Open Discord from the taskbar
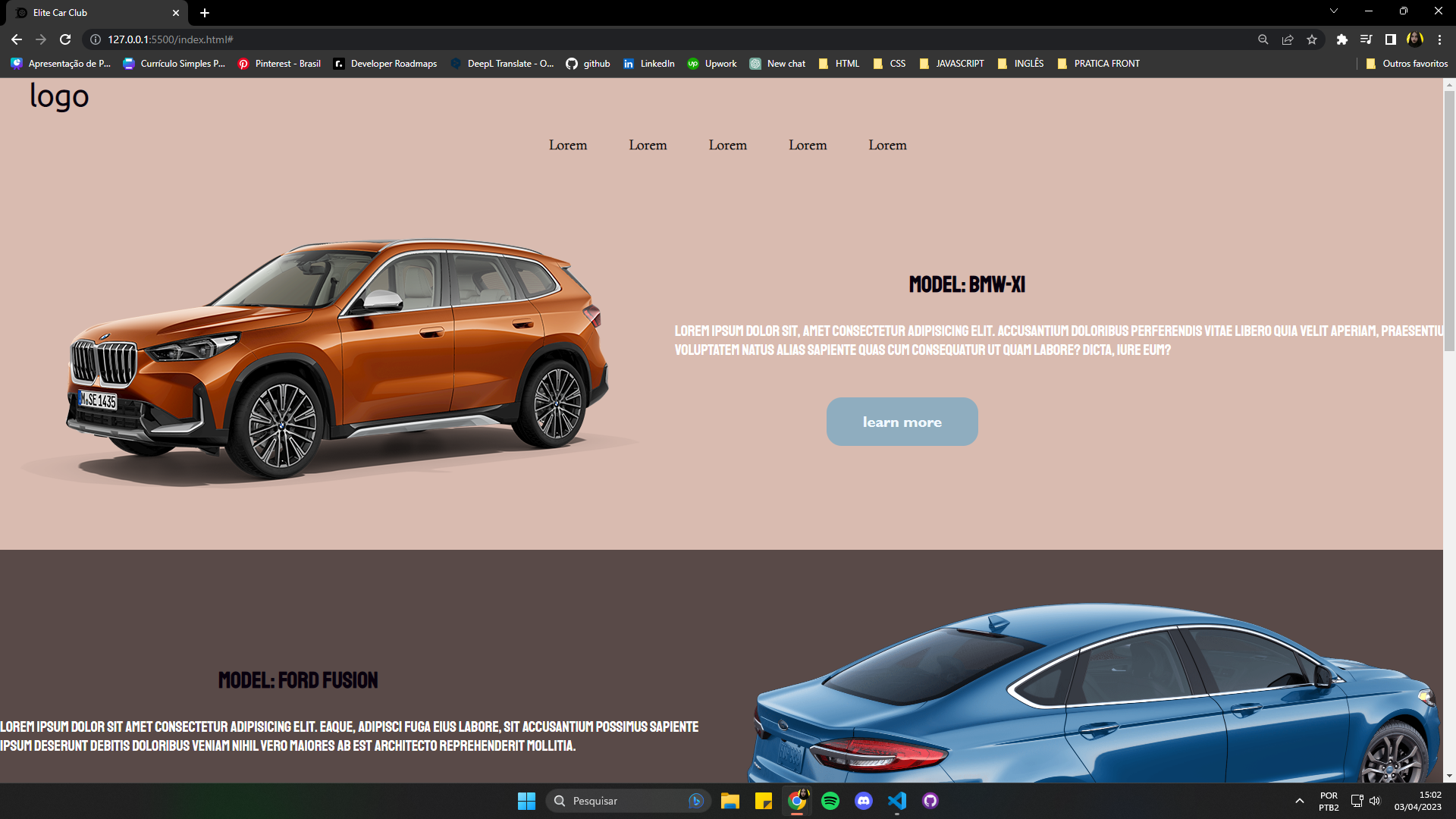 point(864,801)
